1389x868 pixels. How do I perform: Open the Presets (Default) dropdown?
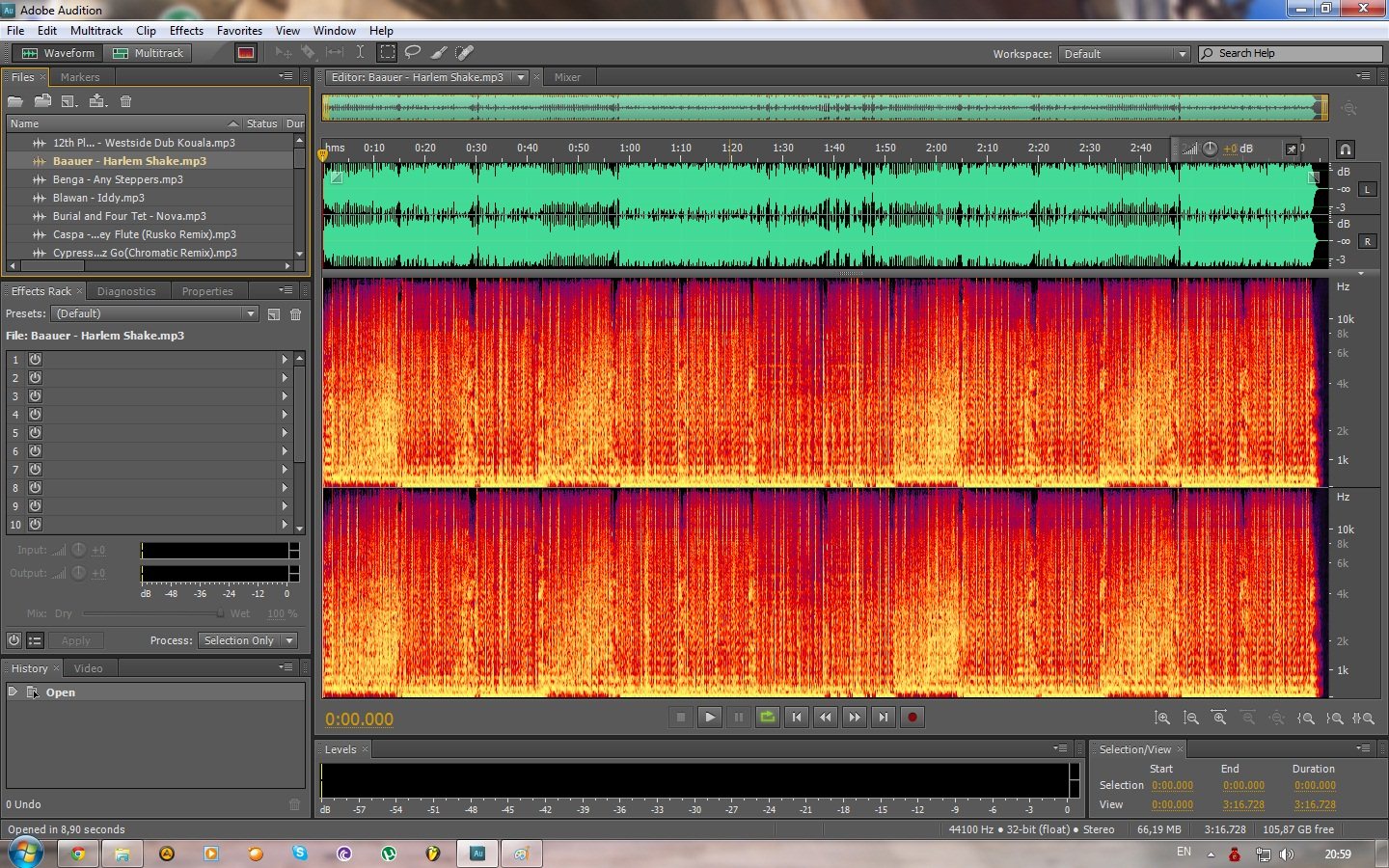click(x=155, y=314)
